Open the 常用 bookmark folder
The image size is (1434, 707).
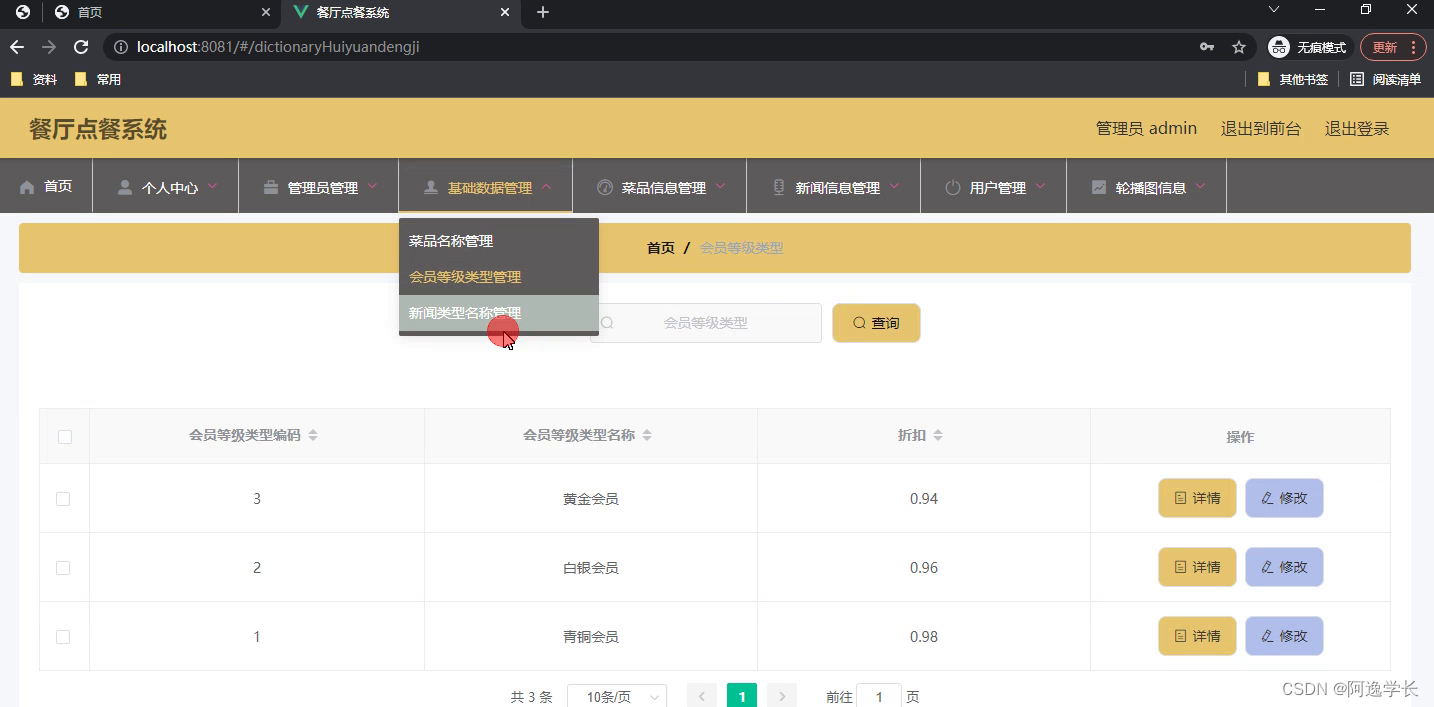point(98,79)
